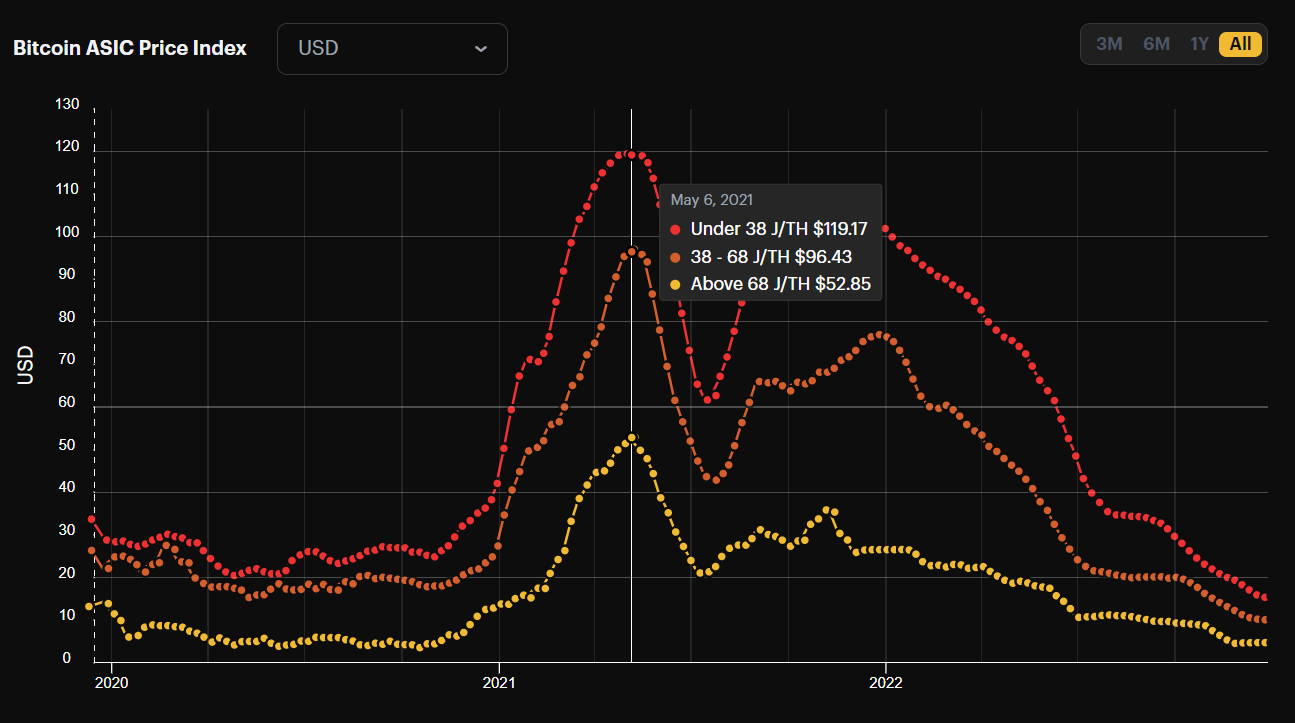
Task: Click the 130 y-axis label
Action: click(67, 104)
